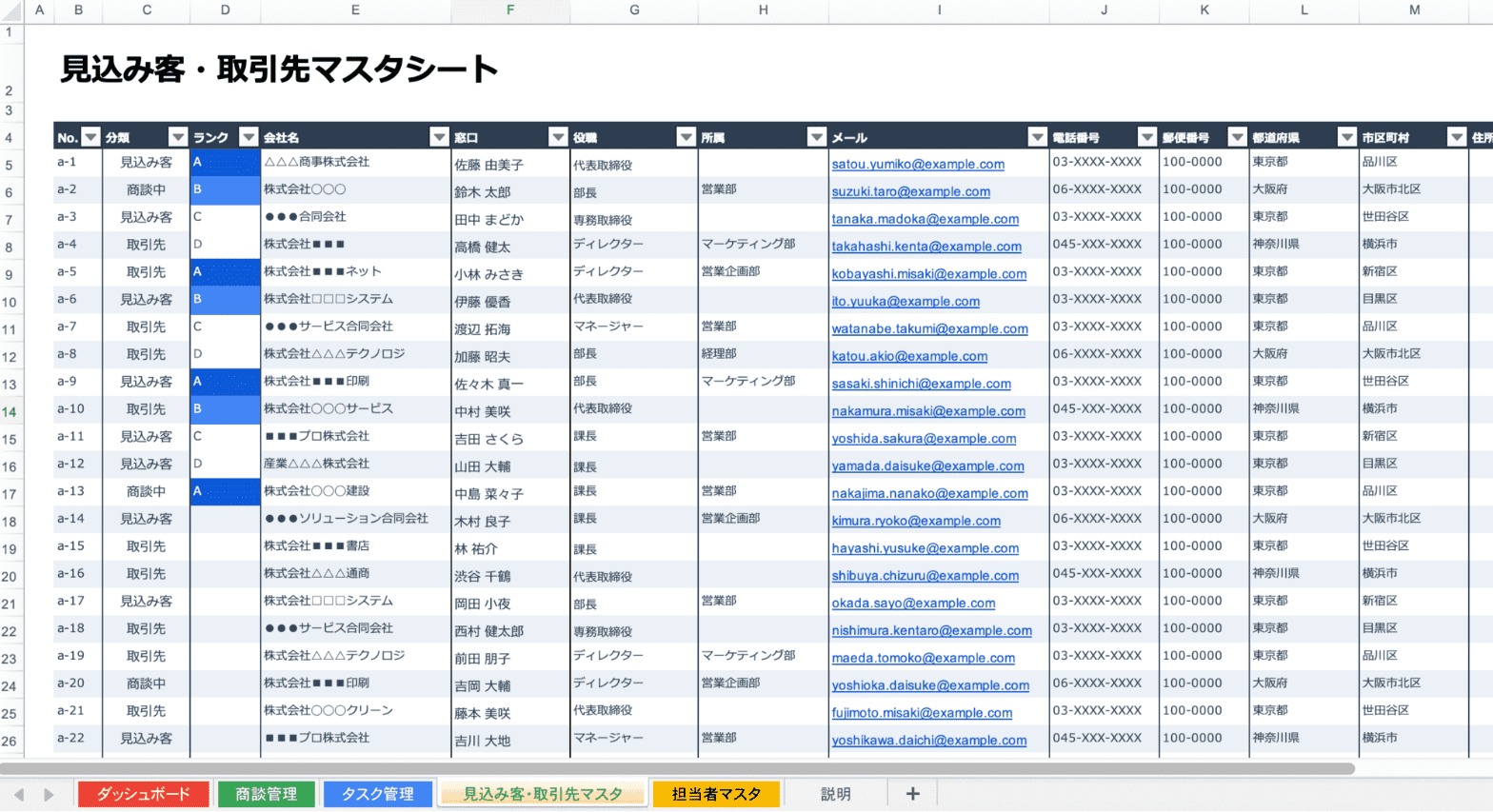Add a new sheet with plus button
1493x812 pixels.
912,794
